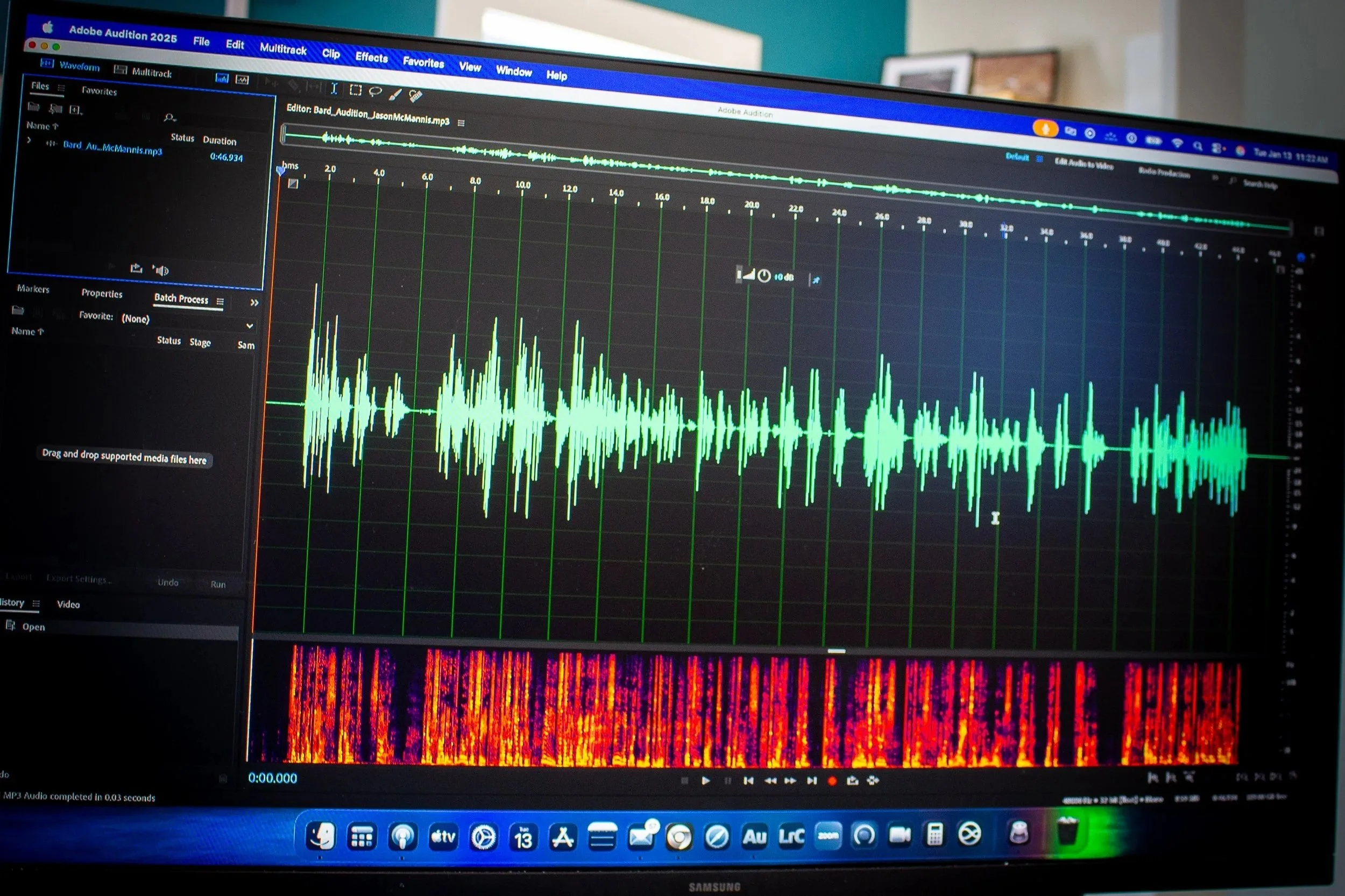This screenshot has height=896, width=1345.
Task: Toggle Loop Playback button
Action: (852, 780)
